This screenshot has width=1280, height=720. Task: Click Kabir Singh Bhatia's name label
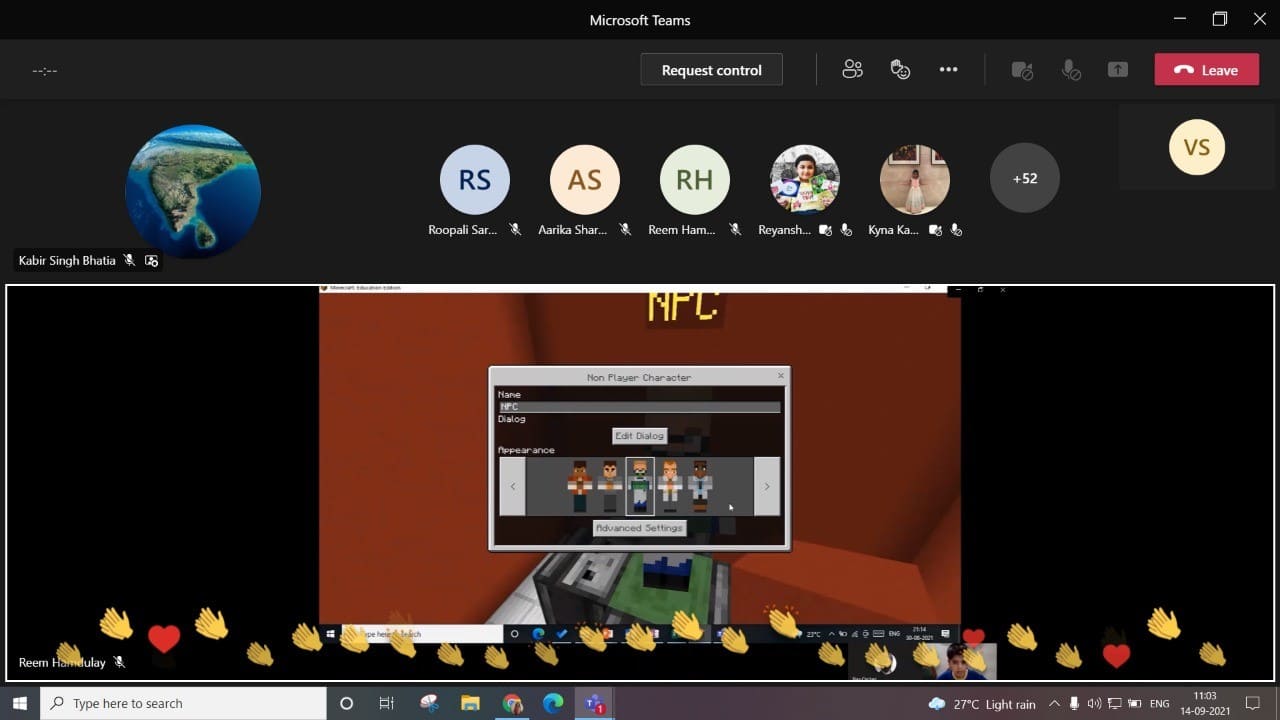67,260
